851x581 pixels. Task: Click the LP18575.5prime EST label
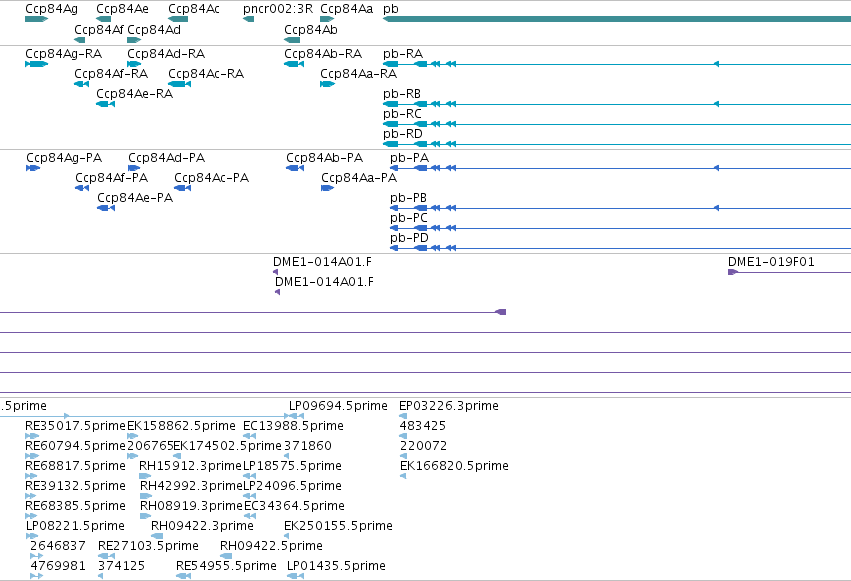pos(293,466)
